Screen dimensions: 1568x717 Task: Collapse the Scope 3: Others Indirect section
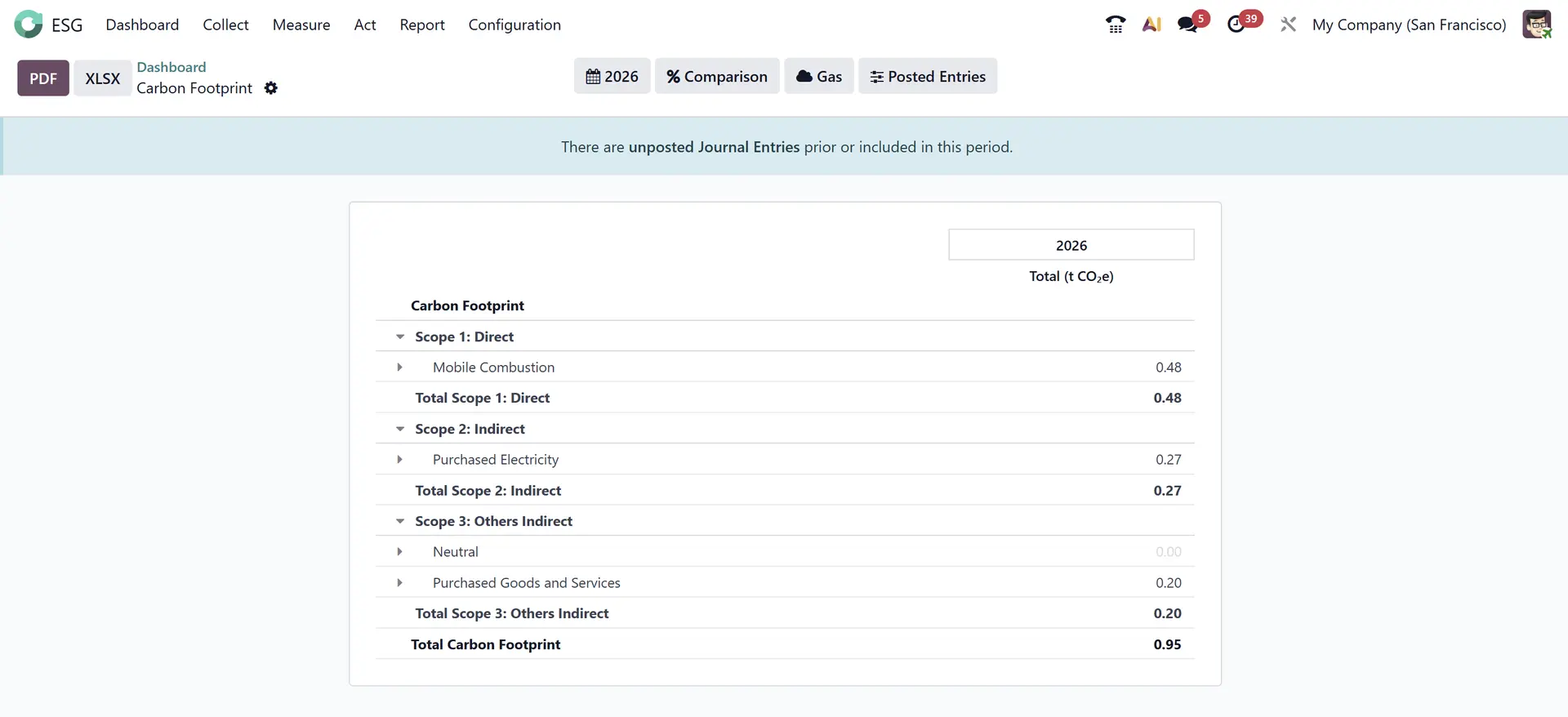[x=400, y=521]
